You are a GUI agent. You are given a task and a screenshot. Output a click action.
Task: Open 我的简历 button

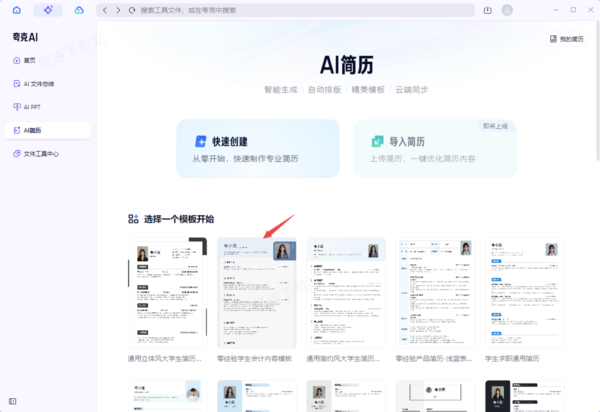pyautogui.click(x=566, y=39)
